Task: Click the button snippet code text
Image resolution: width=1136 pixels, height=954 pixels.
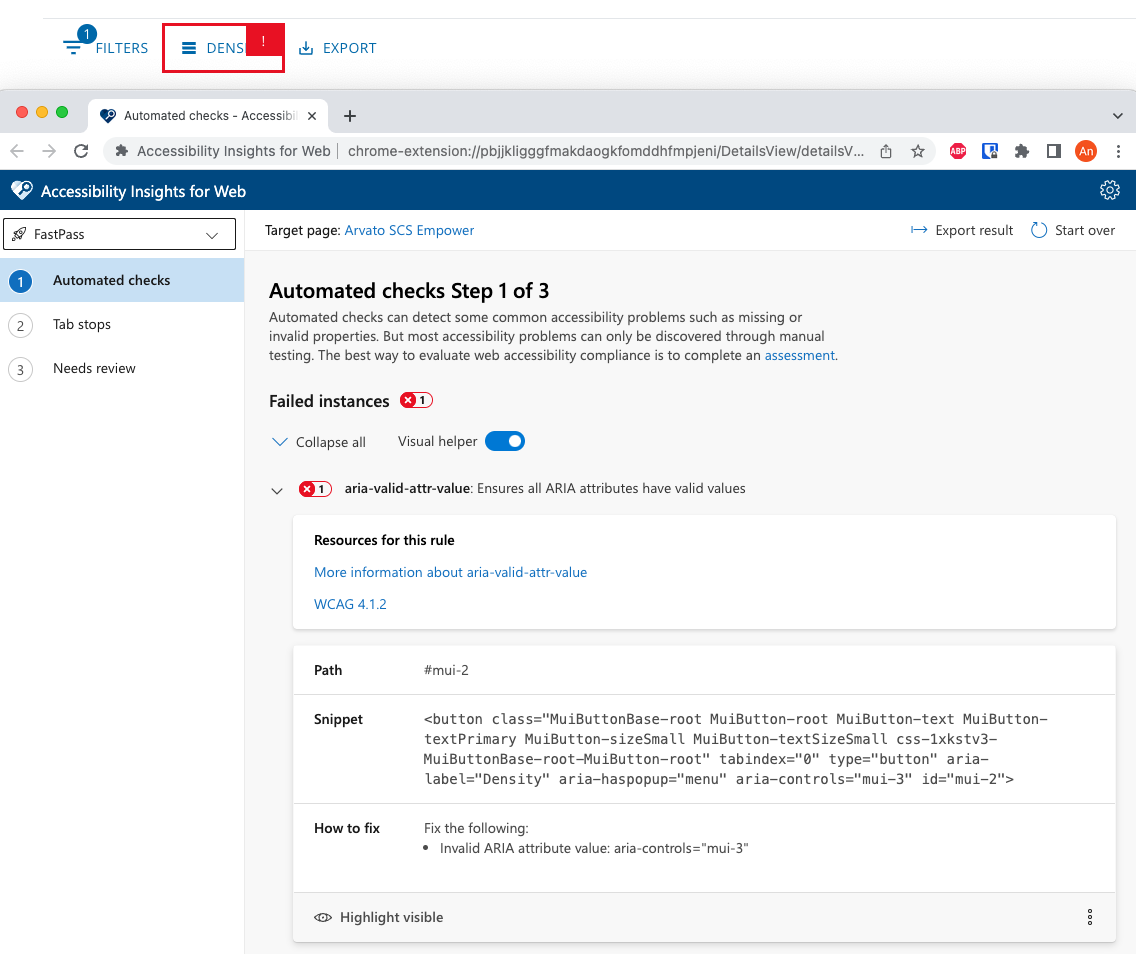Action: [x=735, y=749]
